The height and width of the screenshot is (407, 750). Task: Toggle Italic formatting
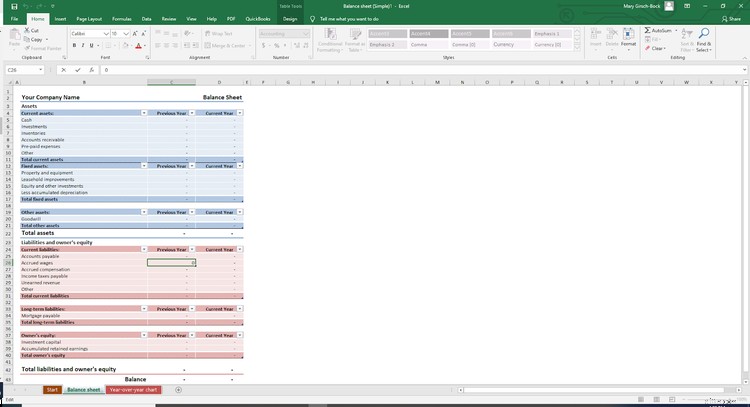click(83, 45)
